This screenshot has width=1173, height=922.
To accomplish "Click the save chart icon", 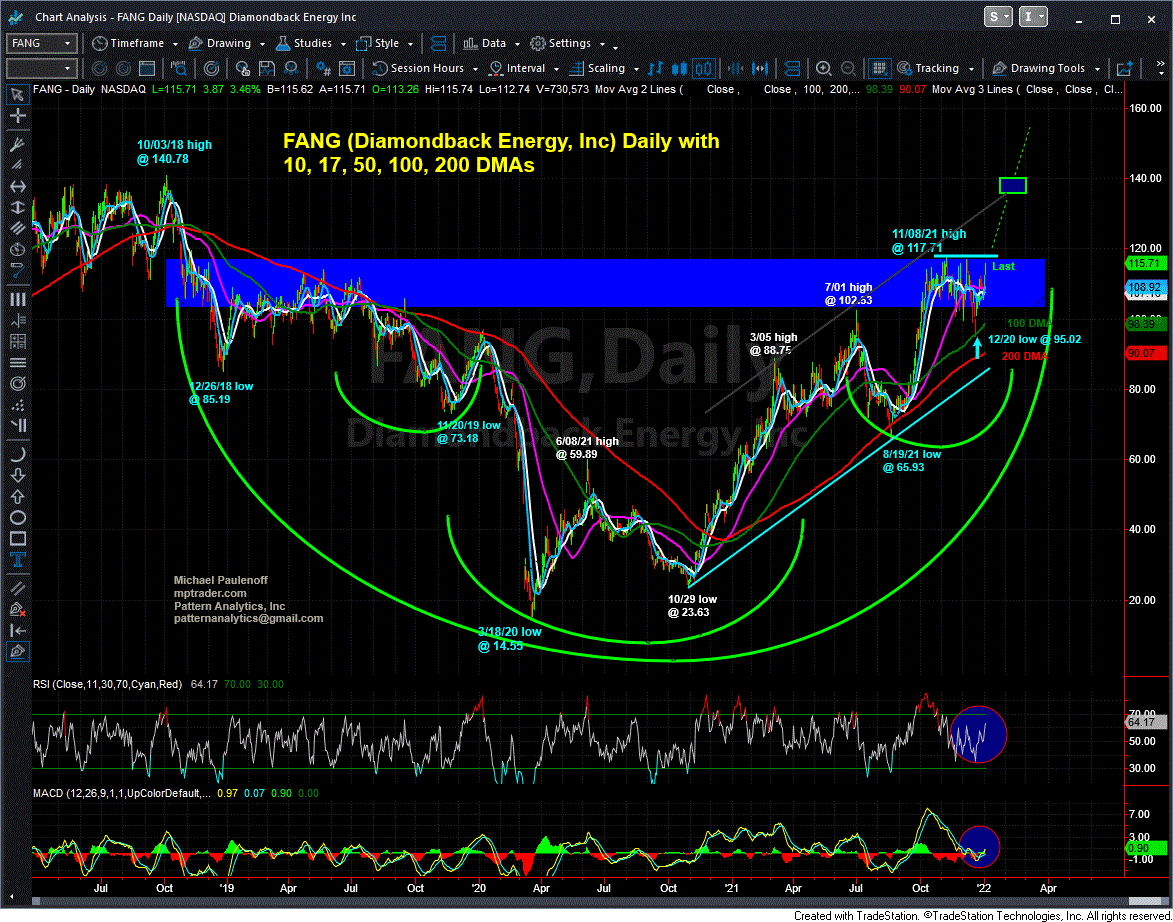I will 266,68.
